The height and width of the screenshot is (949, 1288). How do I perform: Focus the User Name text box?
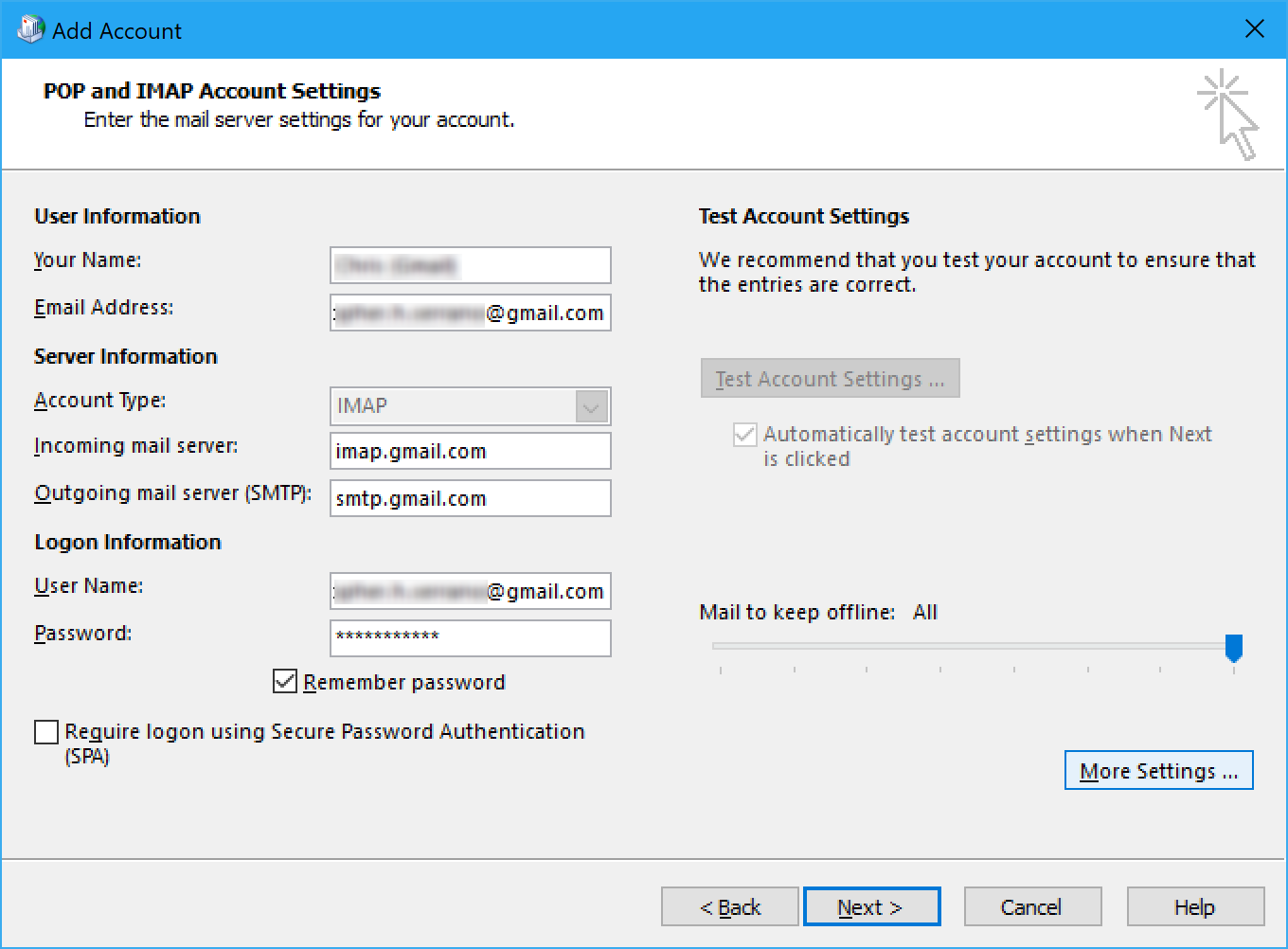click(470, 591)
